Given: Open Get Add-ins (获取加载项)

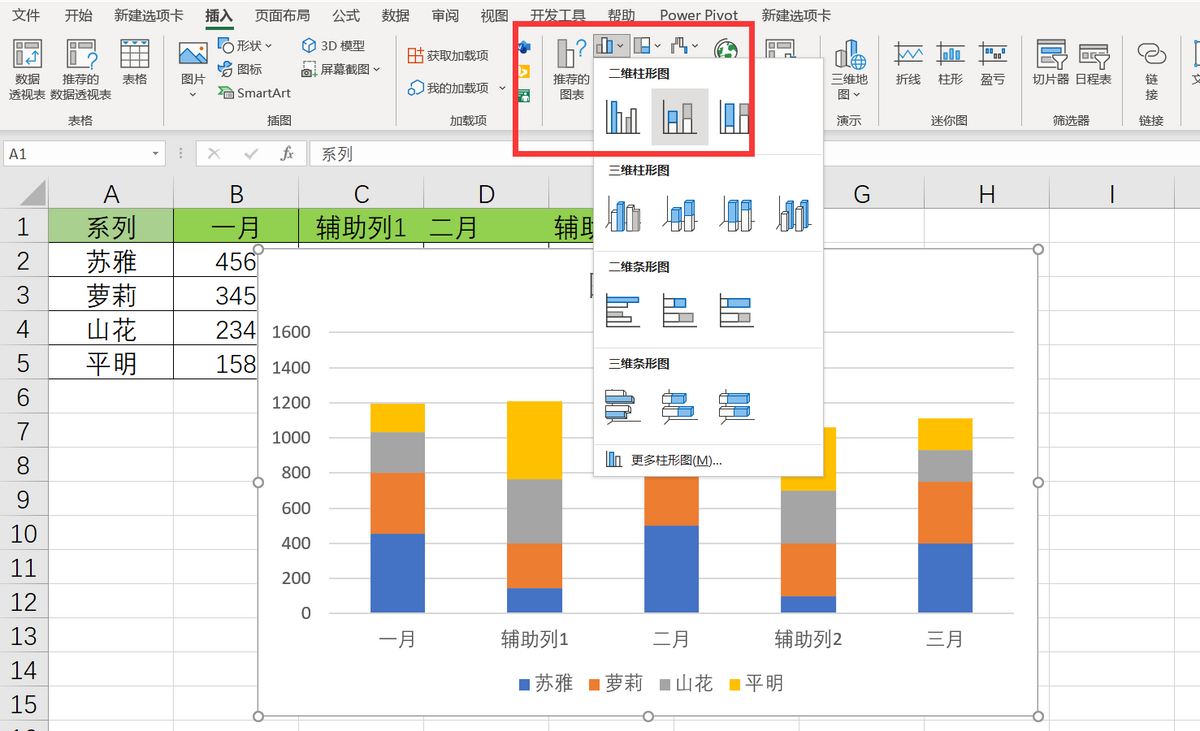Looking at the screenshot, I should [448, 56].
